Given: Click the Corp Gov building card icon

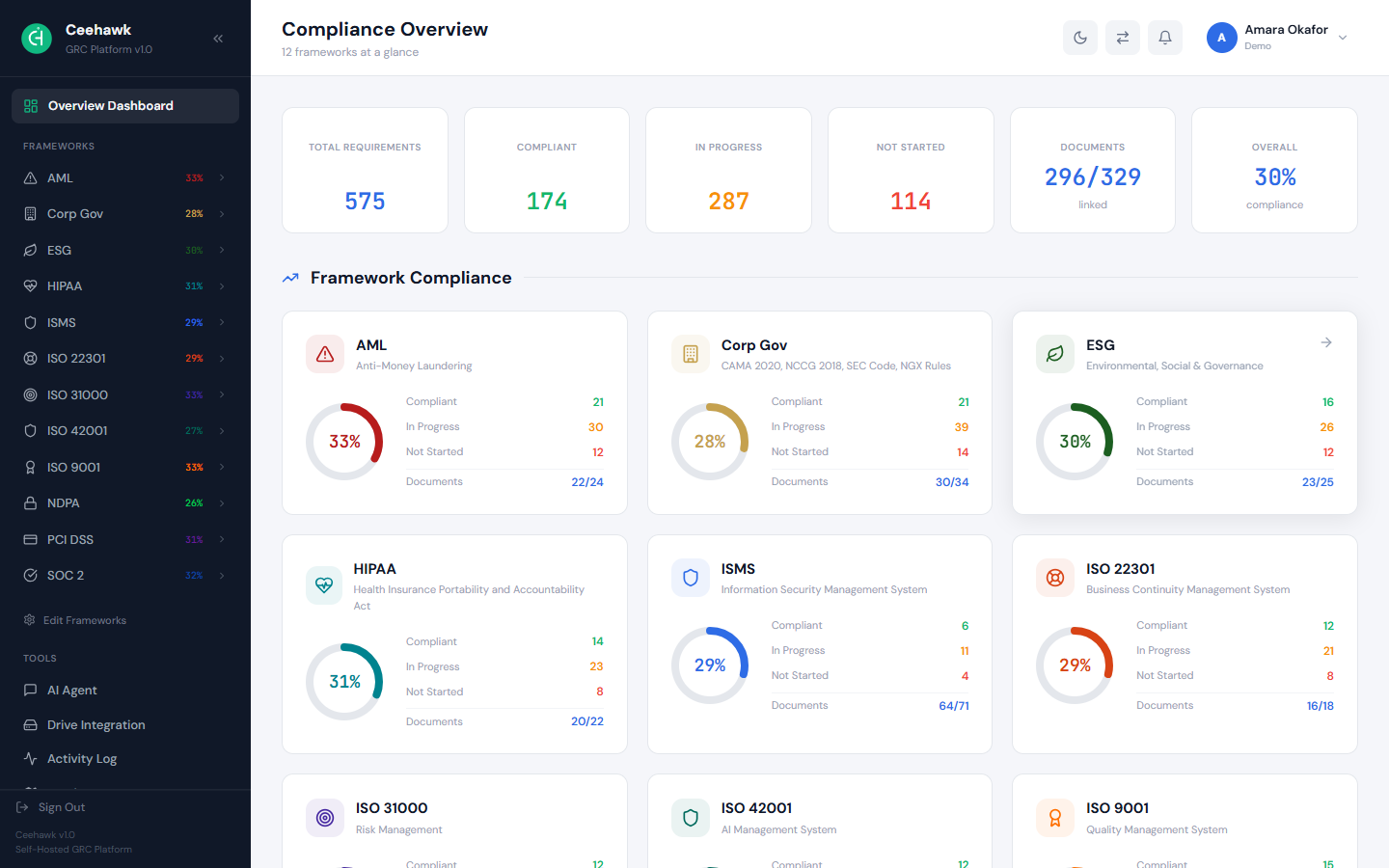Looking at the screenshot, I should tap(691, 354).
